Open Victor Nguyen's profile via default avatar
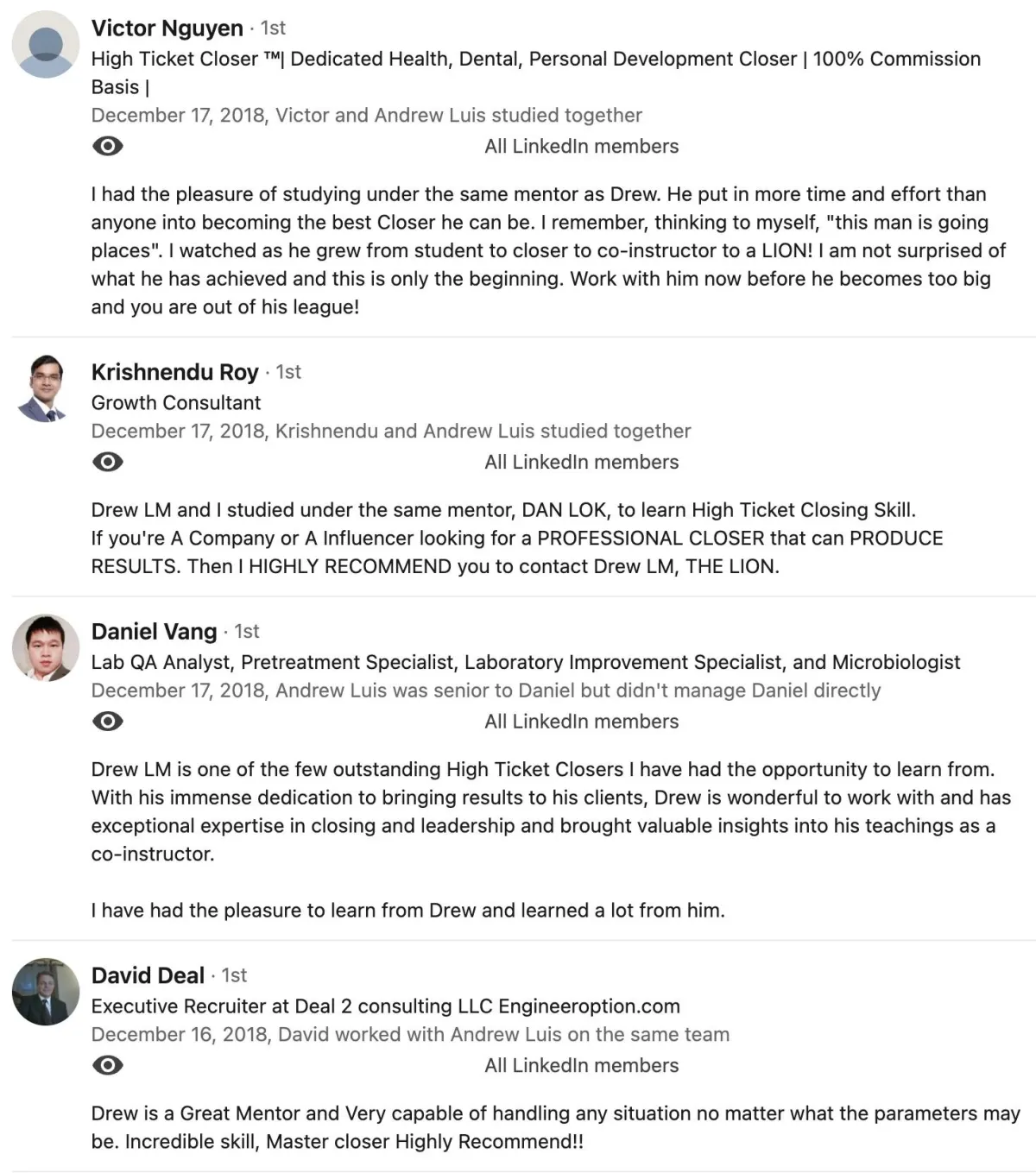1036x1173 pixels. [46, 44]
